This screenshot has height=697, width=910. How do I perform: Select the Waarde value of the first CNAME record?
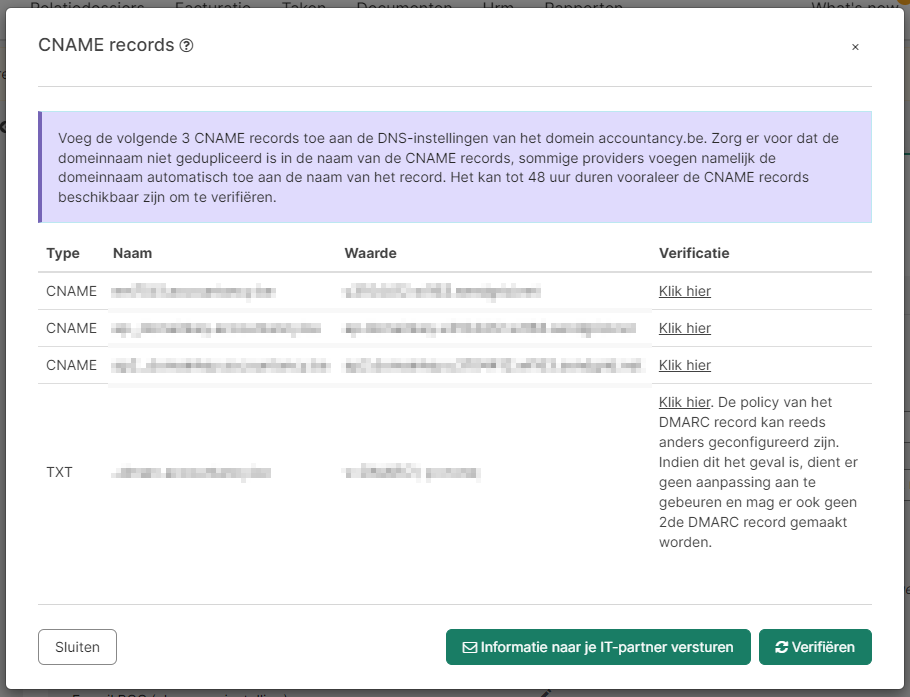pos(440,292)
